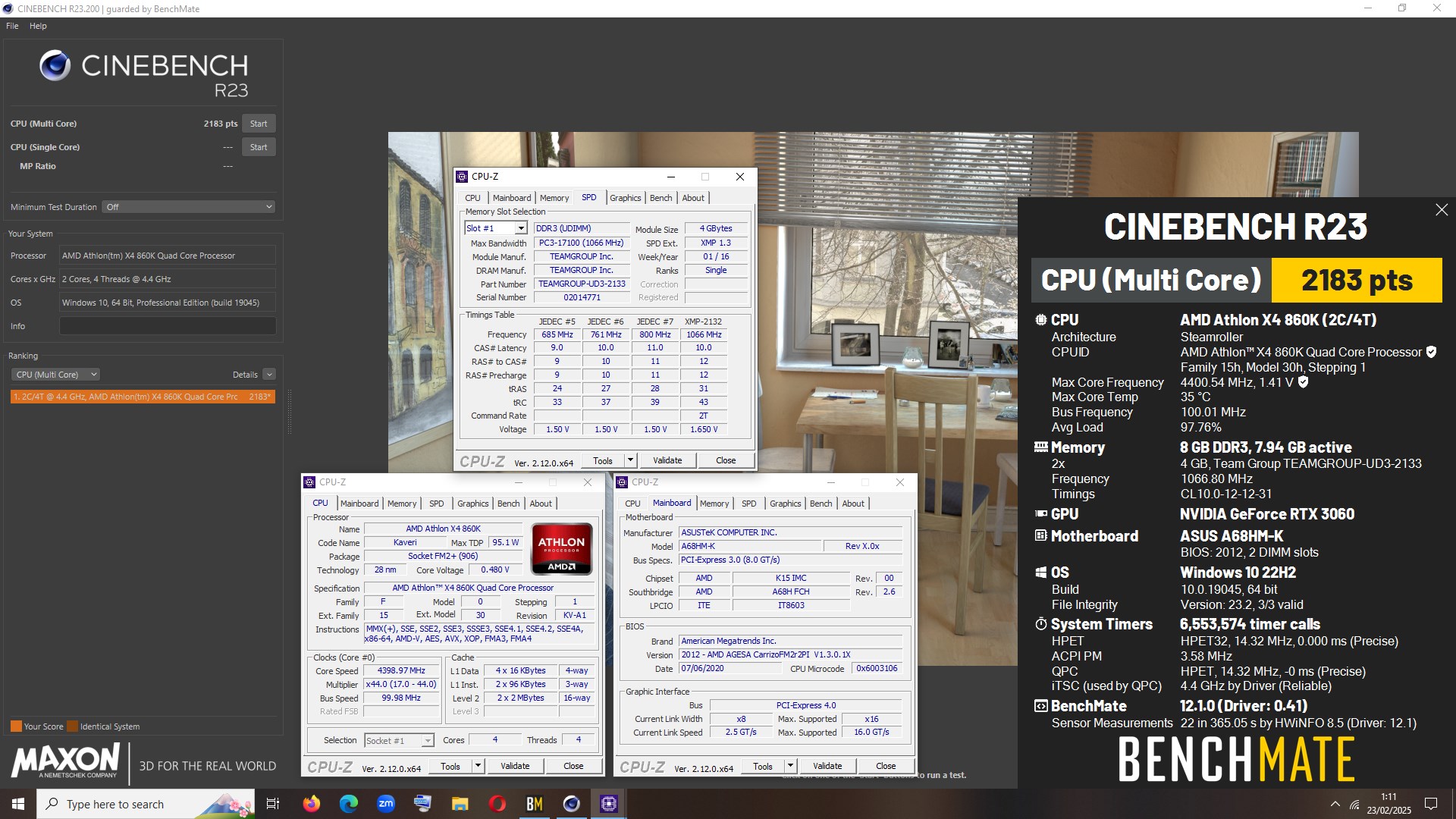Switch to BenchMate taskbar icon
The width and height of the screenshot is (1456, 819).
tap(535, 804)
